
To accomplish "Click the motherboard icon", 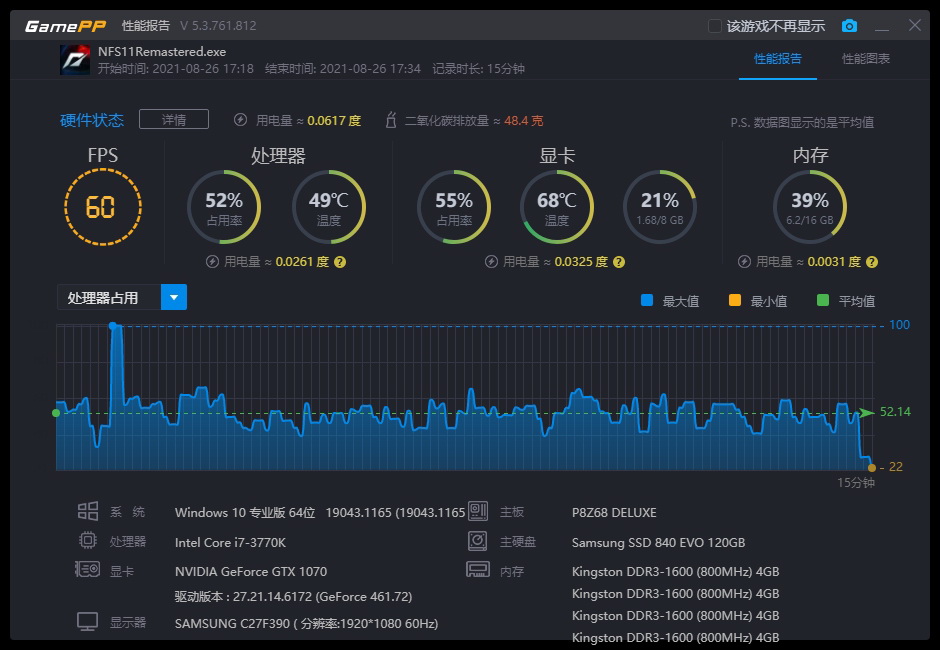I will coord(478,511).
